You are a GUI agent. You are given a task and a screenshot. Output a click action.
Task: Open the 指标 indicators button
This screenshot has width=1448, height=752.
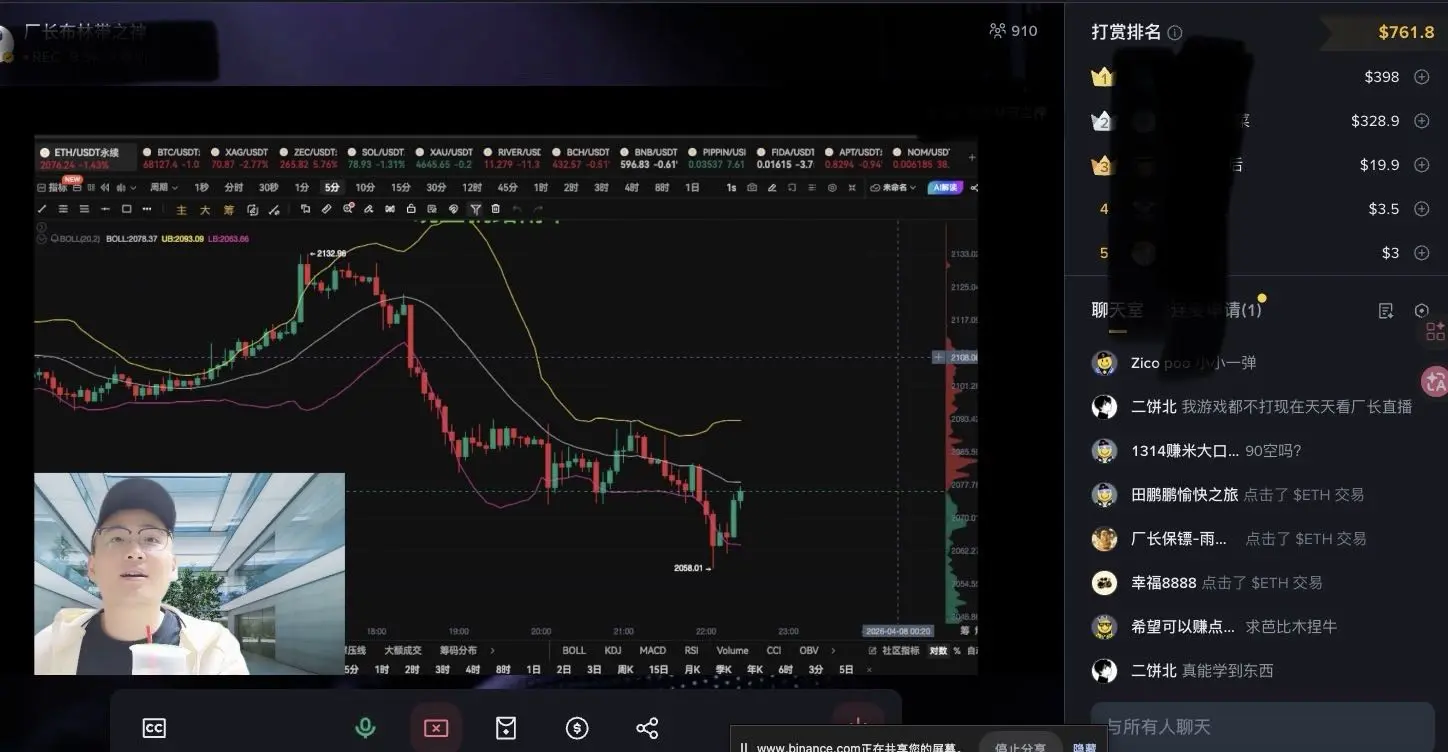(x=52, y=187)
